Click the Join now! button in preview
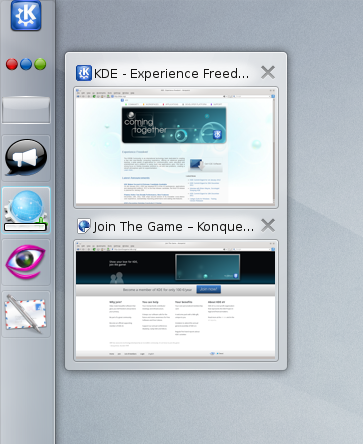This screenshot has width=363, height=444. point(208,289)
